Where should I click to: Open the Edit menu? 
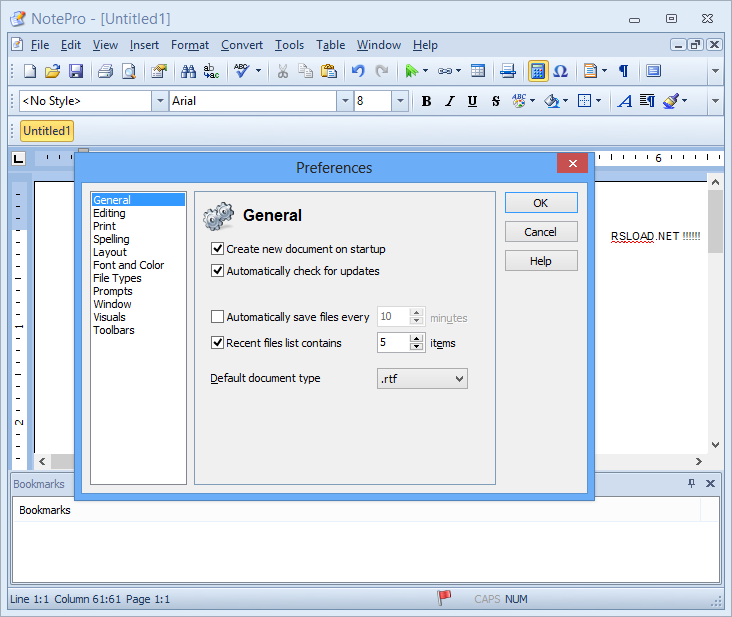point(70,45)
